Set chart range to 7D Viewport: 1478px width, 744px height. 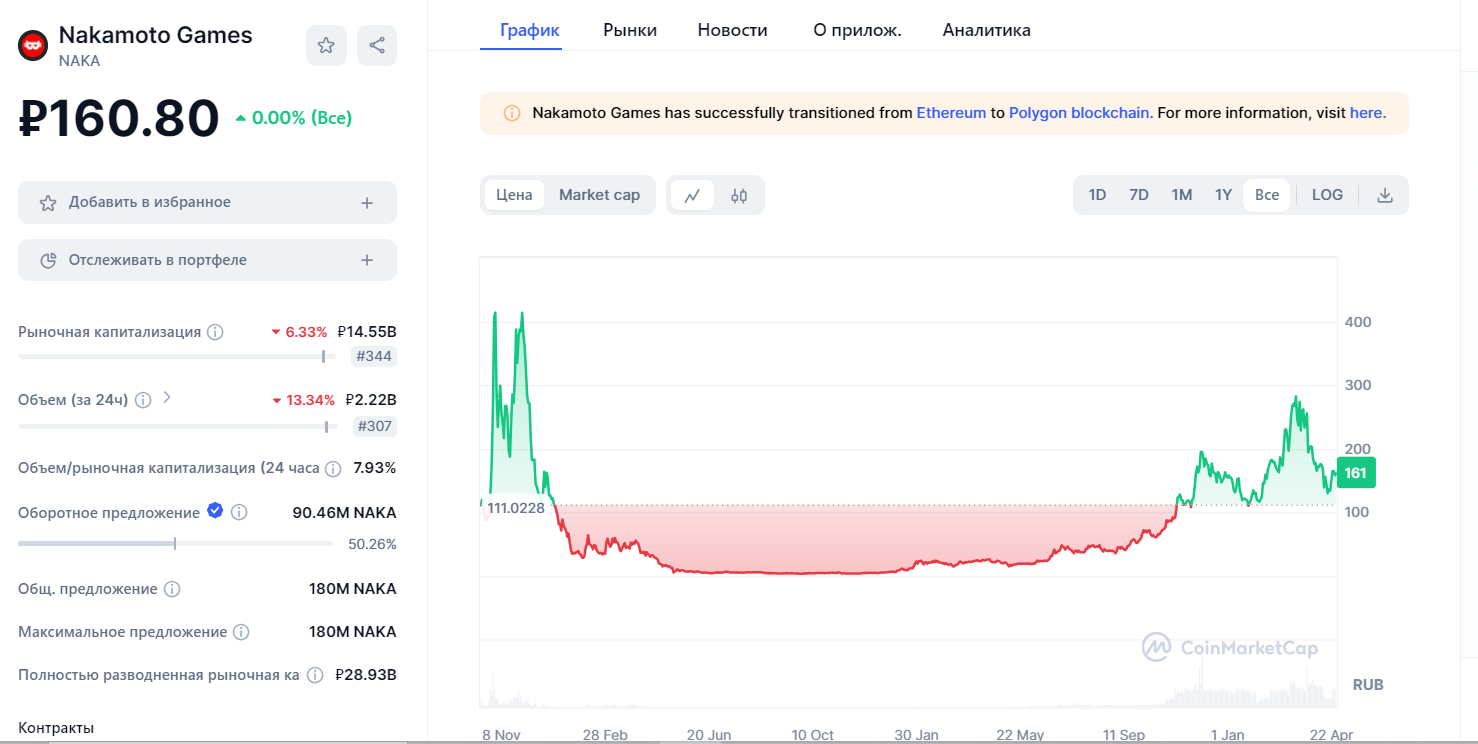coord(1139,195)
